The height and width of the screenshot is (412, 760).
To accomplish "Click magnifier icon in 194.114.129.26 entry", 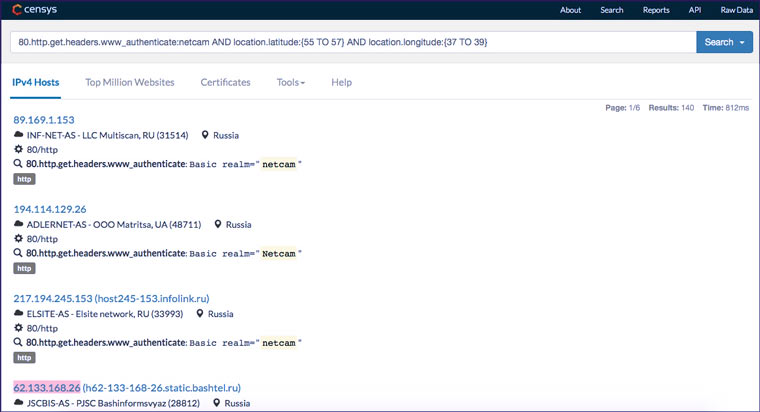I will [x=18, y=253].
